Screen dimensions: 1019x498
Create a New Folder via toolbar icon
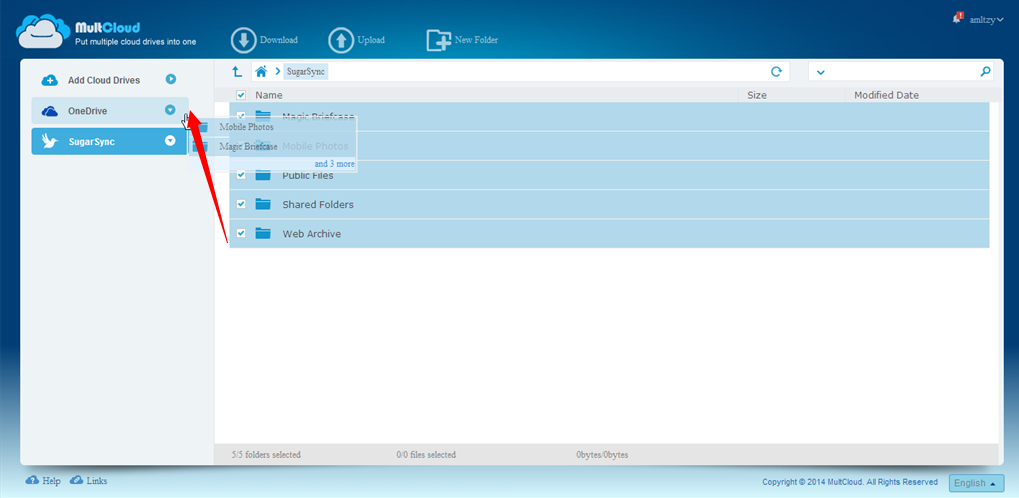pos(439,40)
